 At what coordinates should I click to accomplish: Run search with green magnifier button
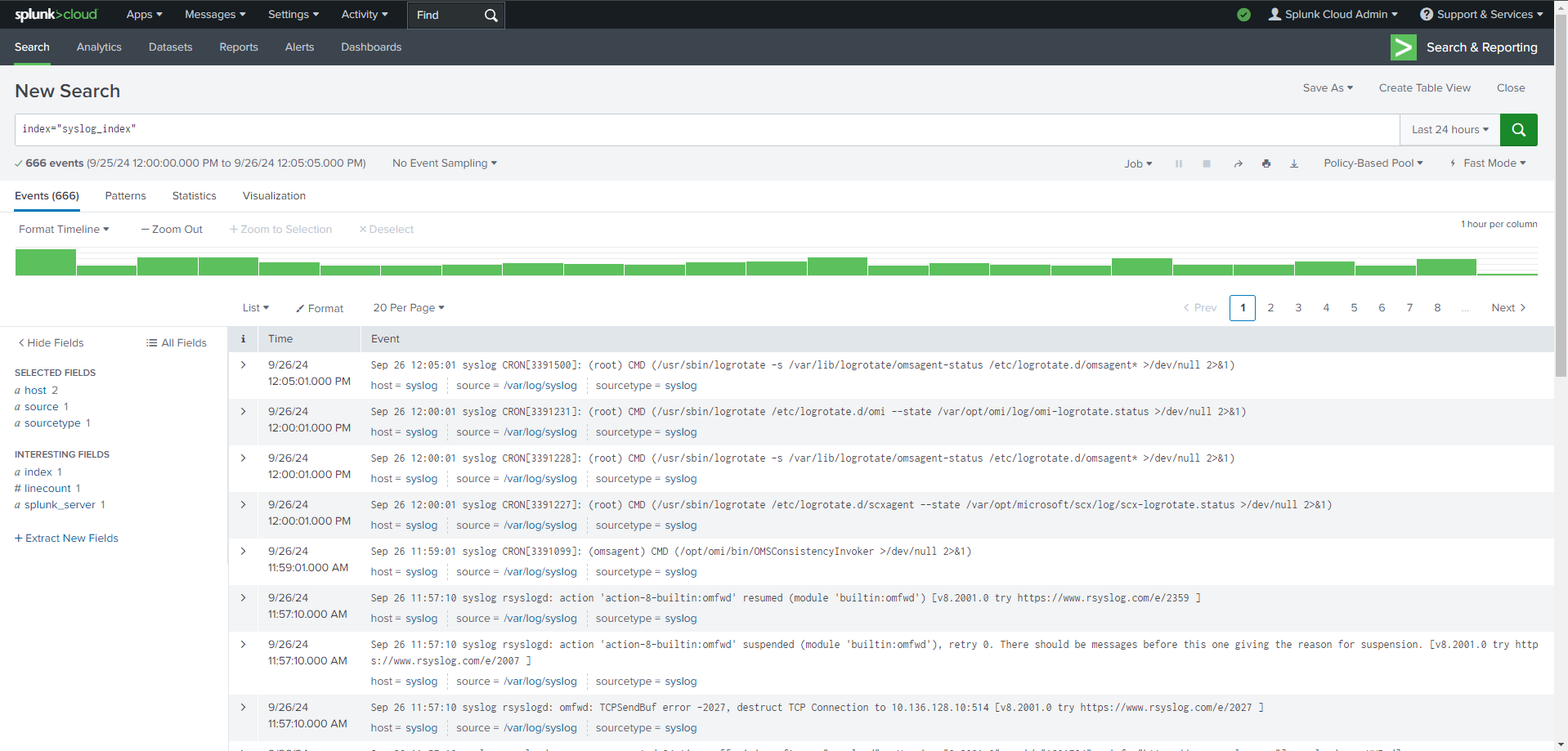point(1518,129)
